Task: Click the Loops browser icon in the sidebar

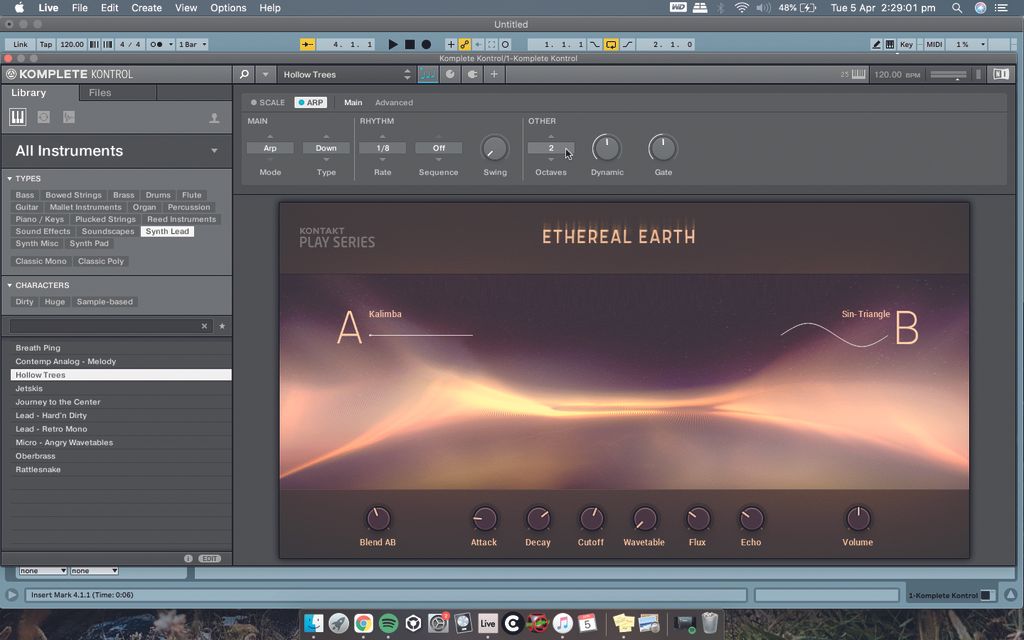Action: (x=44, y=117)
